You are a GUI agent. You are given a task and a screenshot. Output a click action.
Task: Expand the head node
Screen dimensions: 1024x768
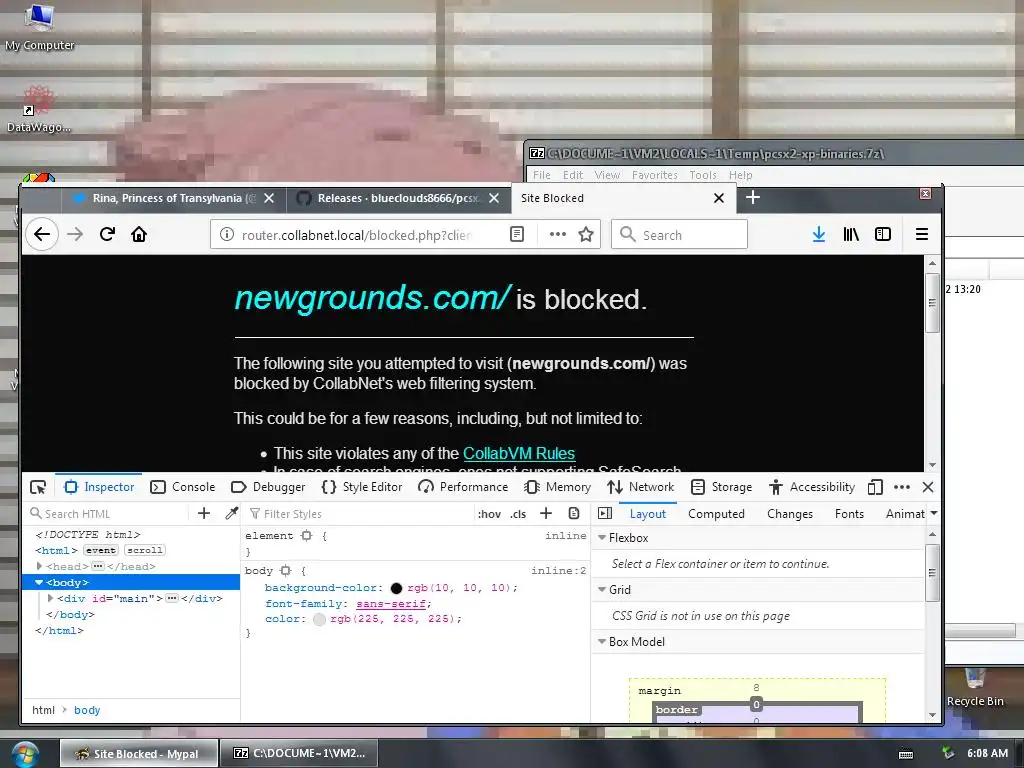pos(39,566)
